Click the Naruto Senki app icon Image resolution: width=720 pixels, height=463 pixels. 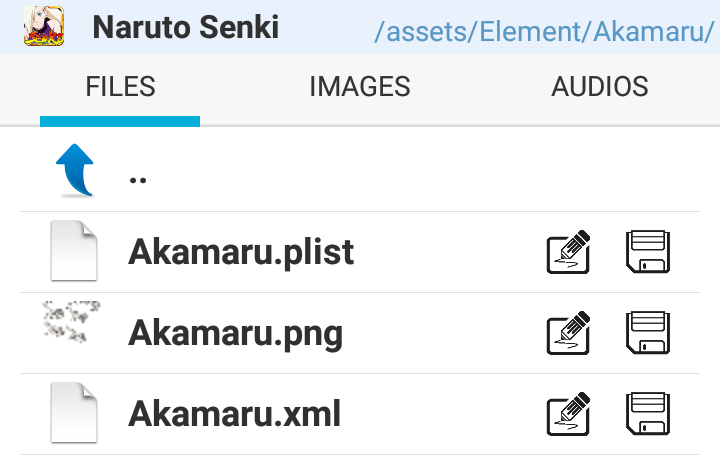tap(44, 28)
